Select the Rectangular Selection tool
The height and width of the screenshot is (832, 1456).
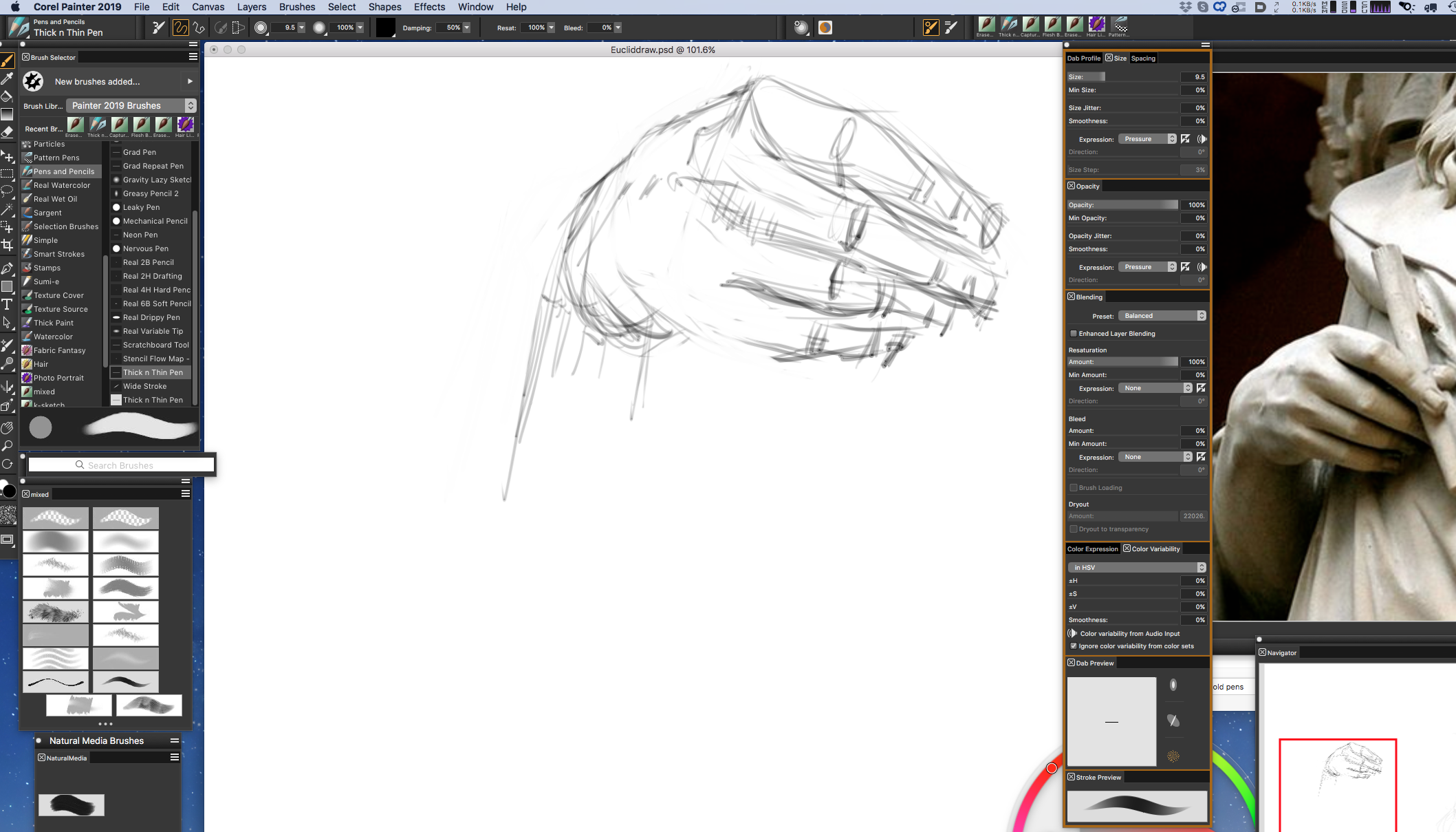pos(8,173)
